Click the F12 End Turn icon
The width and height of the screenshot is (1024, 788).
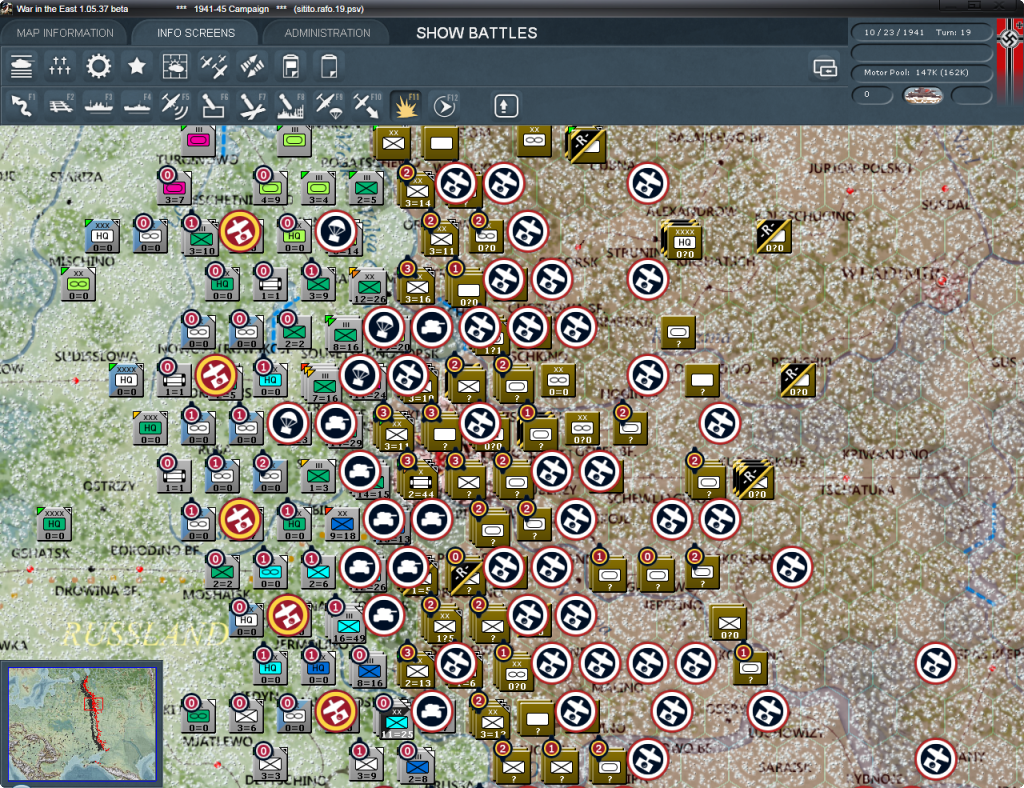click(x=444, y=105)
